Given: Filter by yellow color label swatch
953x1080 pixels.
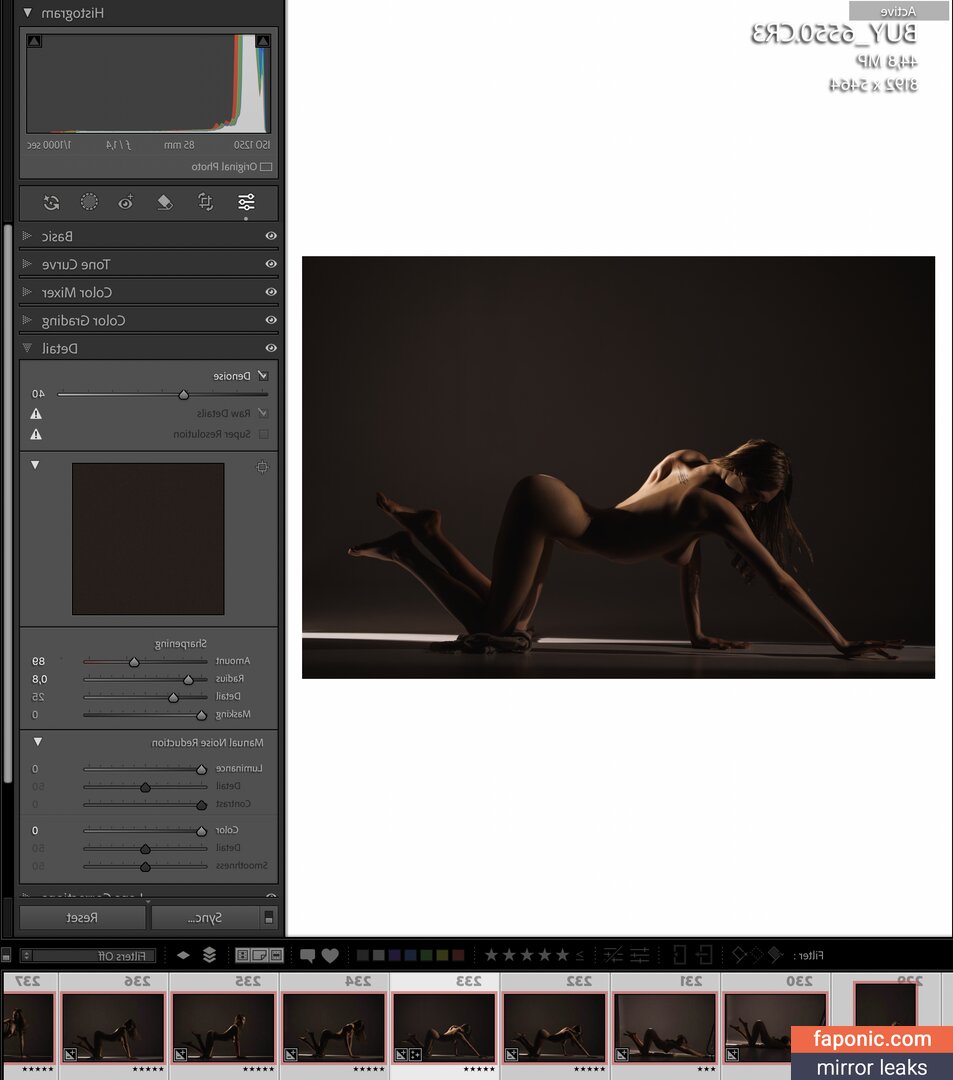Looking at the screenshot, I should [442, 955].
